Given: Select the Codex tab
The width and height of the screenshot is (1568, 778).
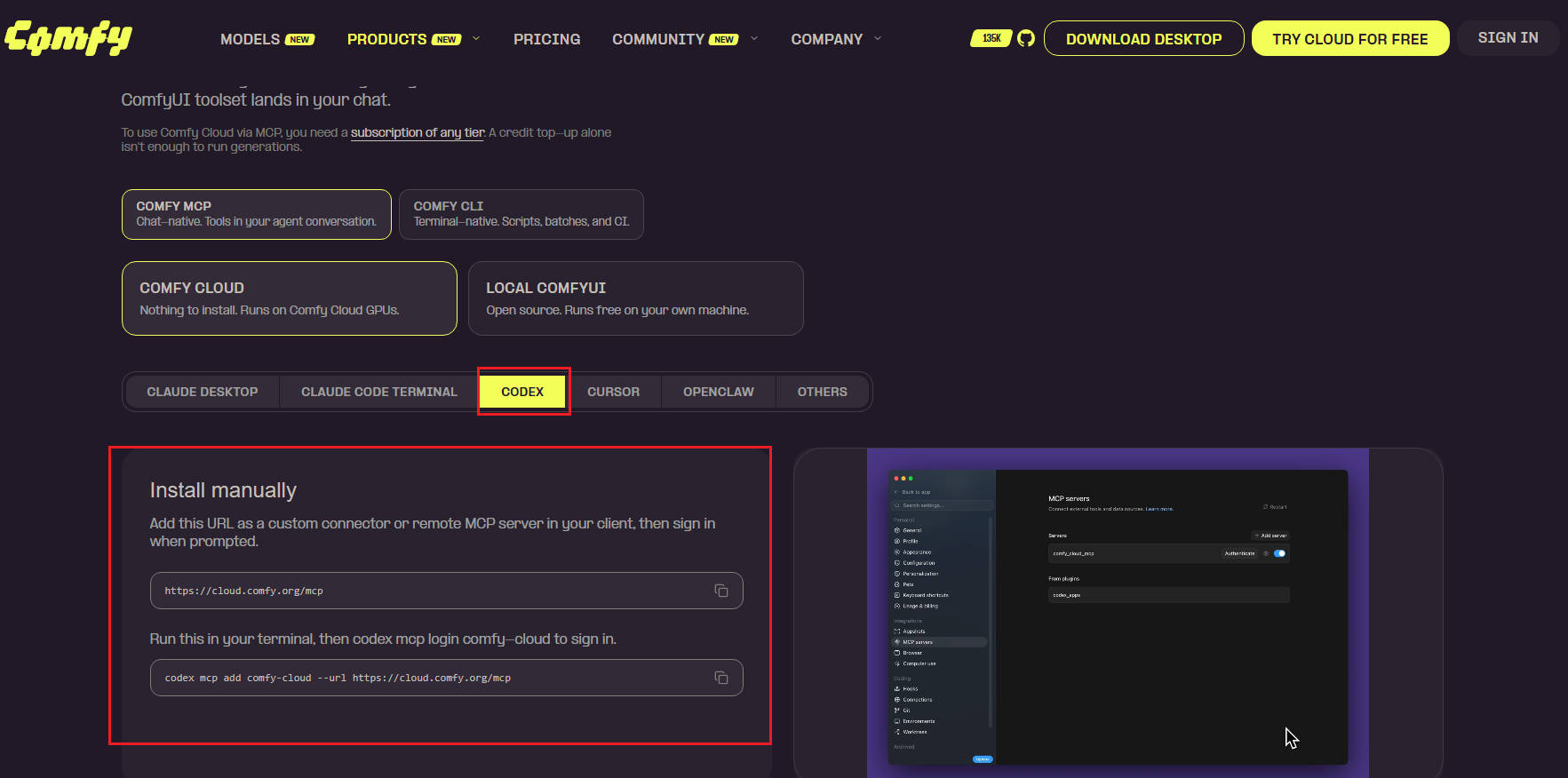Looking at the screenshot, I should 522,392.
